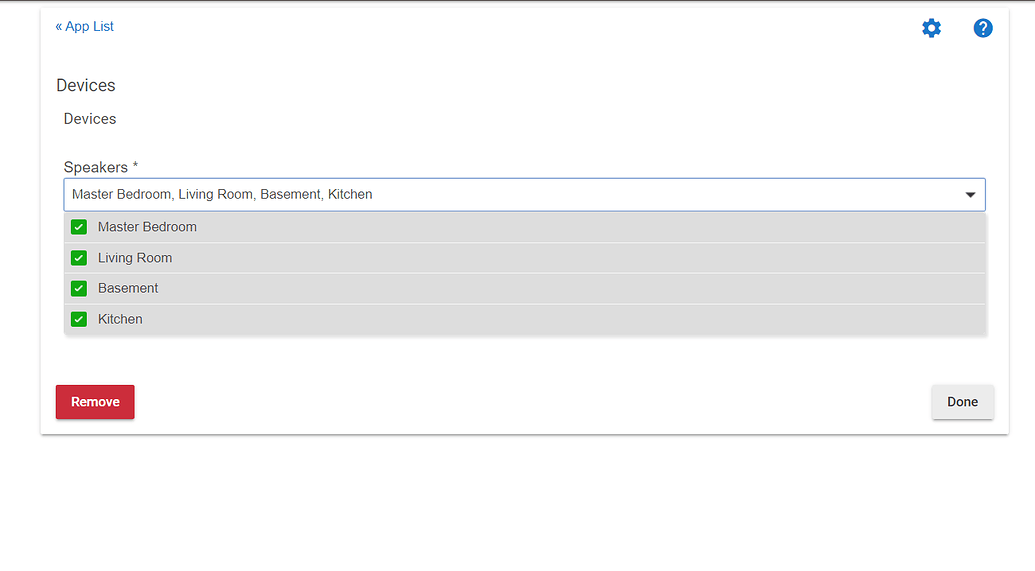The width and height of the screenshot is (1035, 571).
Task: Deselect the Kitchen speaker checkbox
Action: [79, 320]
